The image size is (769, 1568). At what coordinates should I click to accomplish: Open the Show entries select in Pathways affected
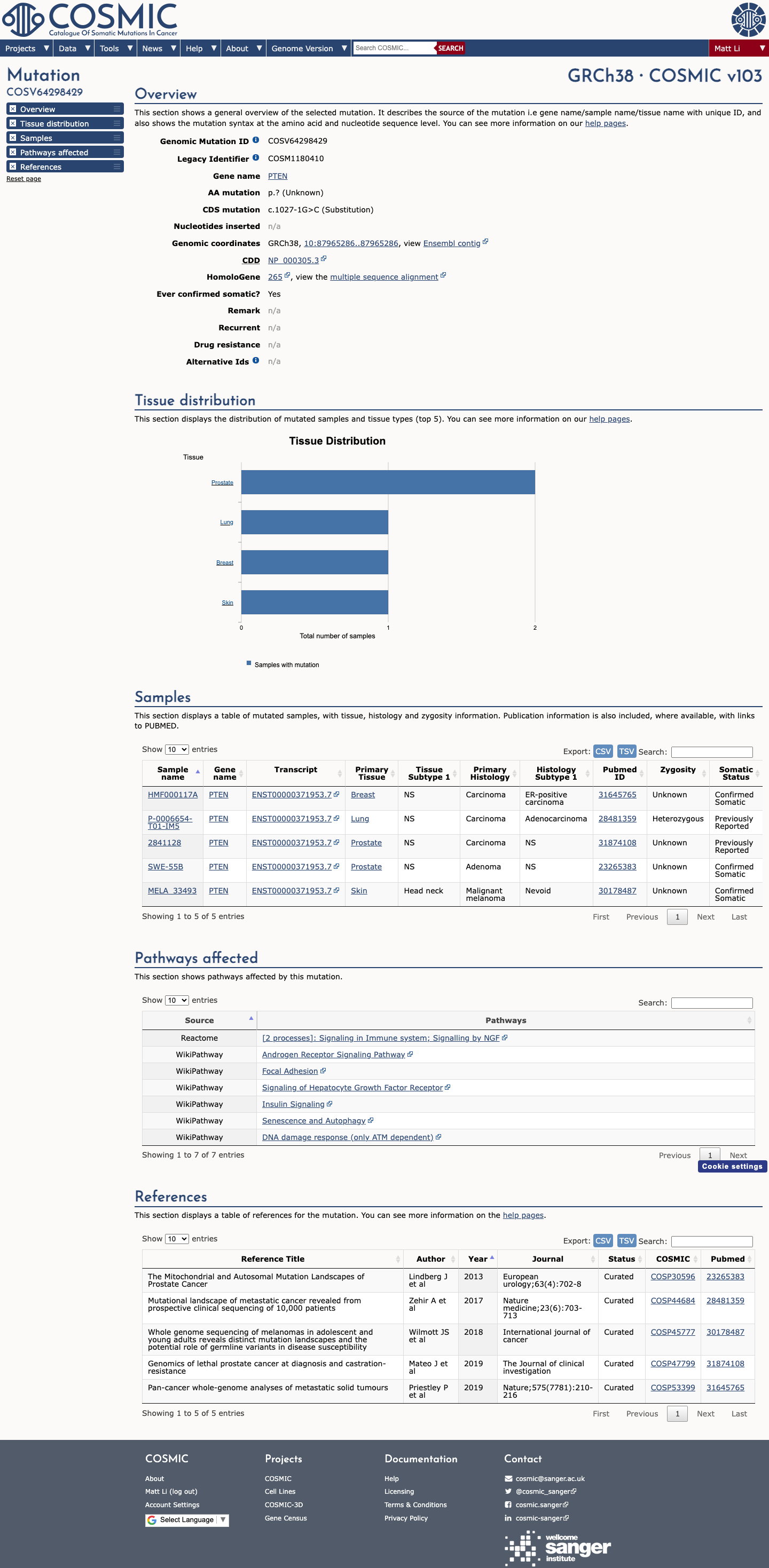point(177,1000)
